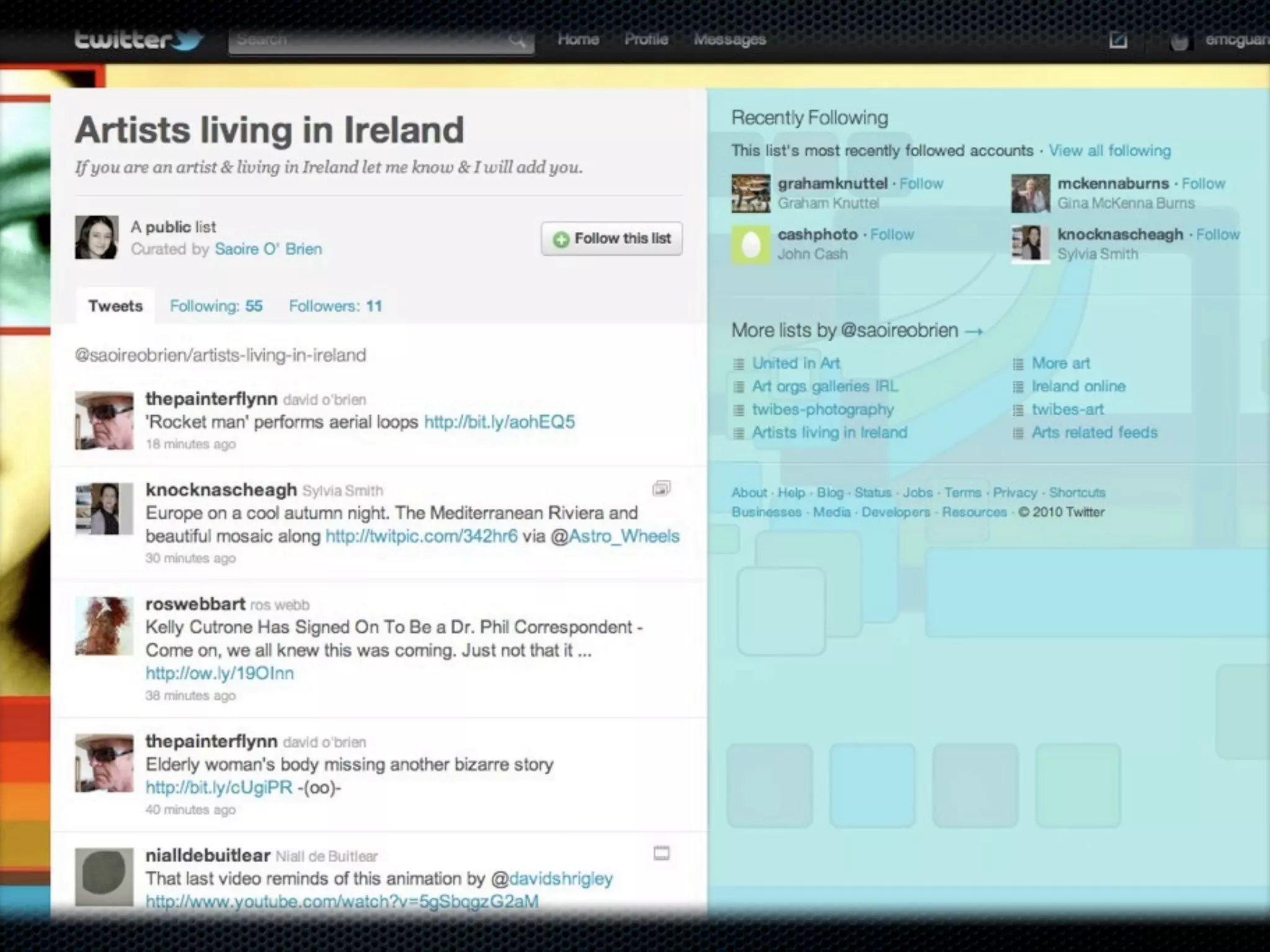
Task: Open curator Saoire O' Brien profile link
Action: 268,249
